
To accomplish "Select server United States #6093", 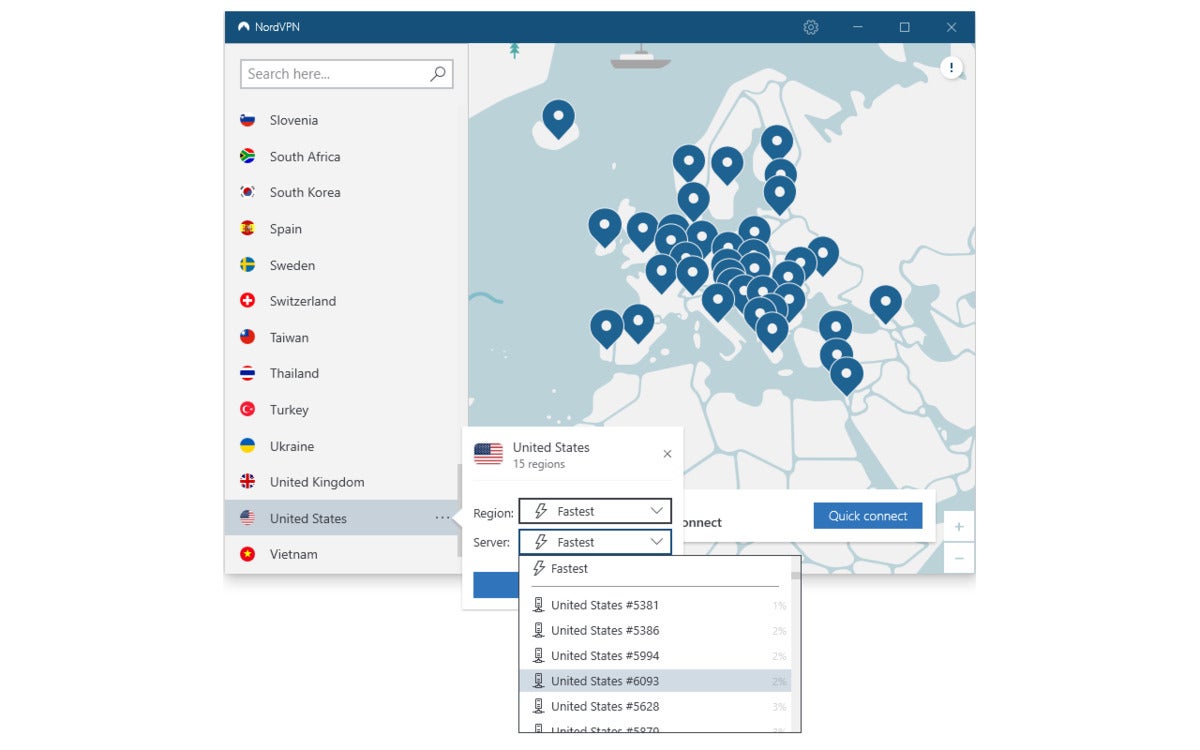I will [x=655, y=681].
